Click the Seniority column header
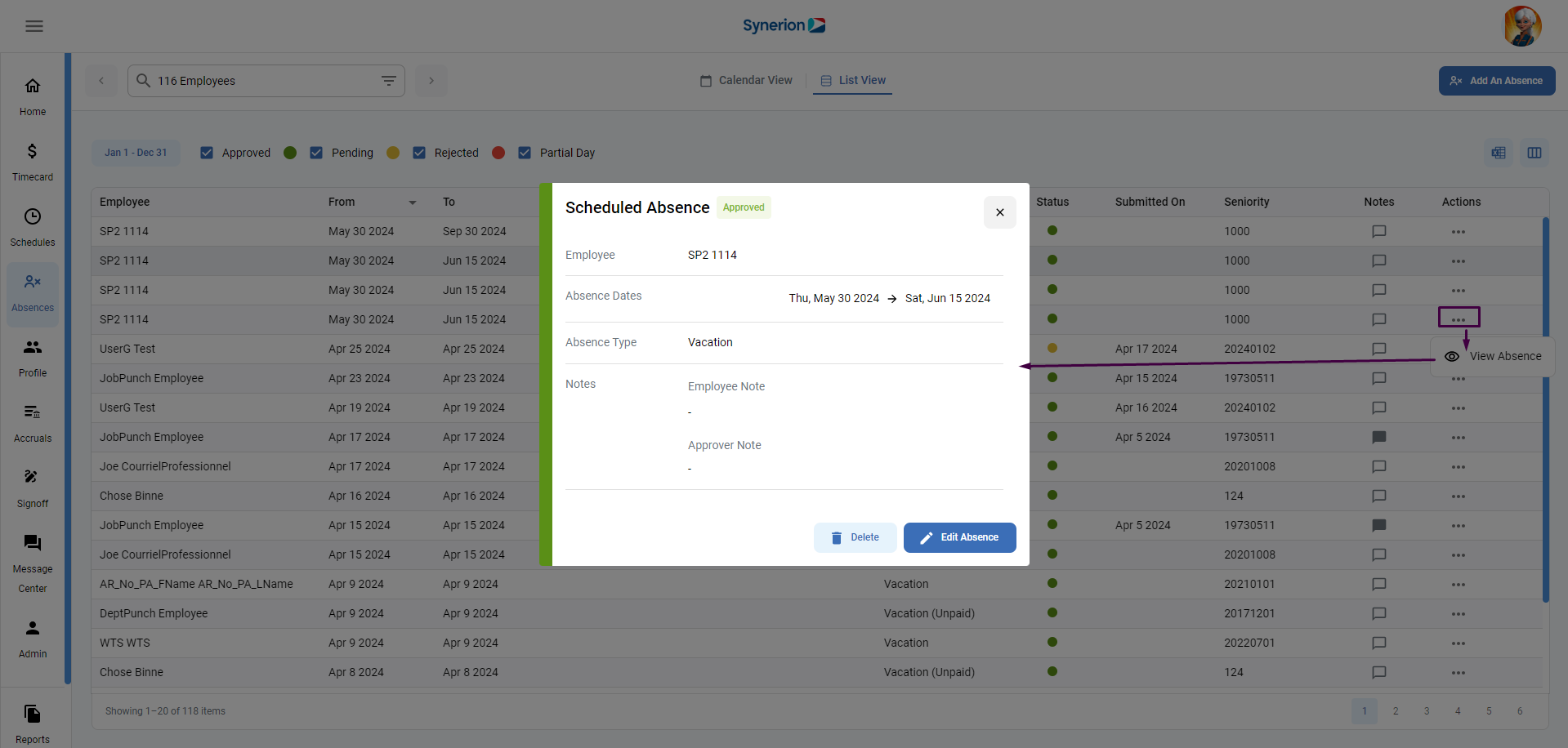This screenshot has height=748, width=1568. pyautogui.click(x=1247, y=202)
